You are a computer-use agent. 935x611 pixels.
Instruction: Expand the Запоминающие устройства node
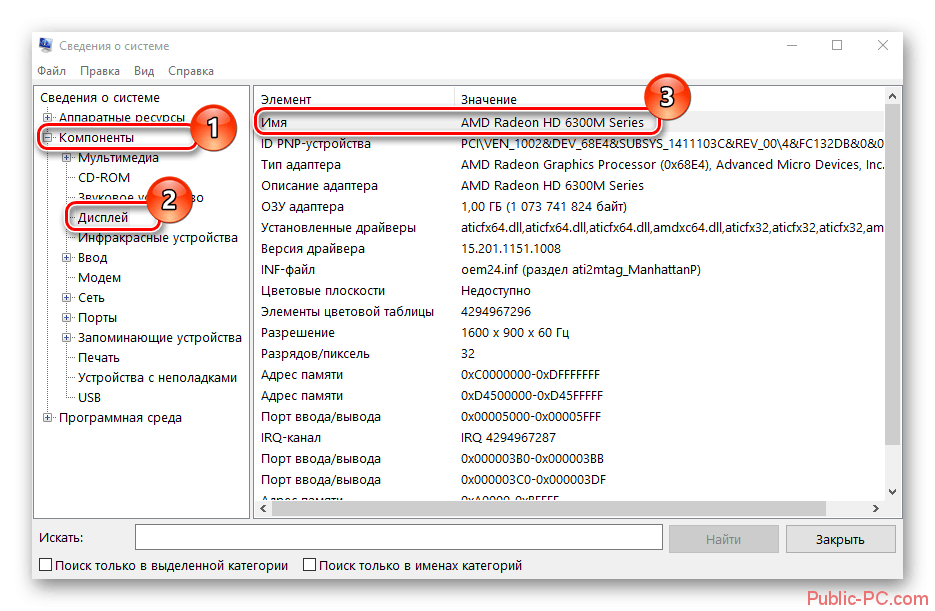point(67,338)
